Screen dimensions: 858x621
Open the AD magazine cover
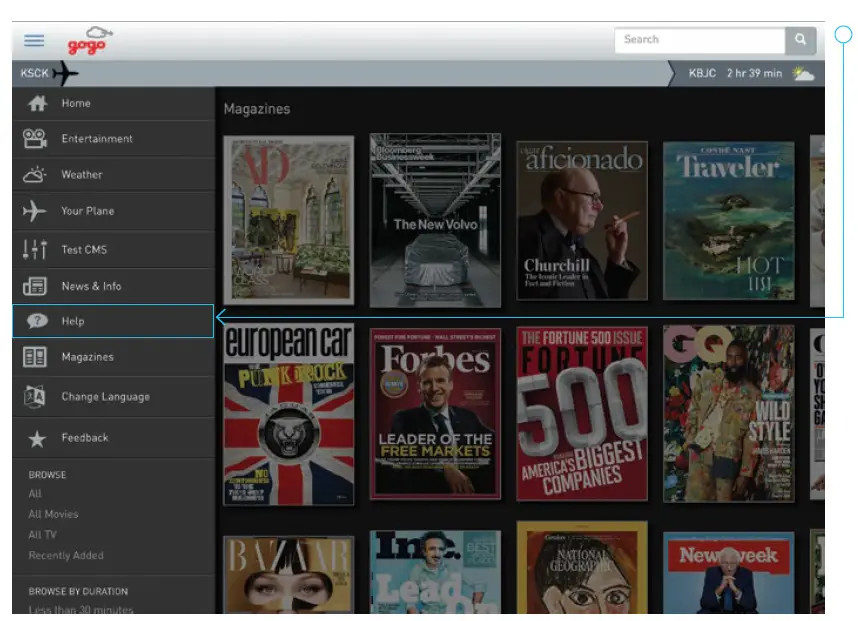click(289, 220)
